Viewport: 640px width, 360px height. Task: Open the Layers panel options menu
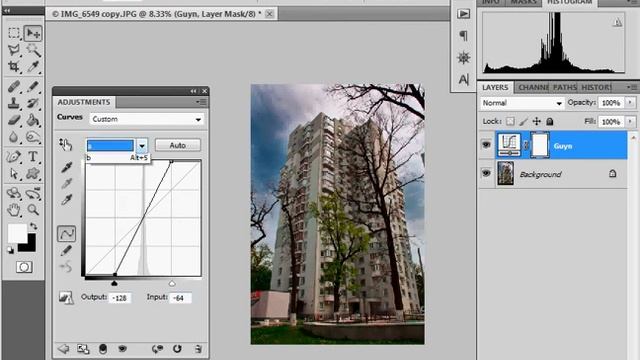631,87
